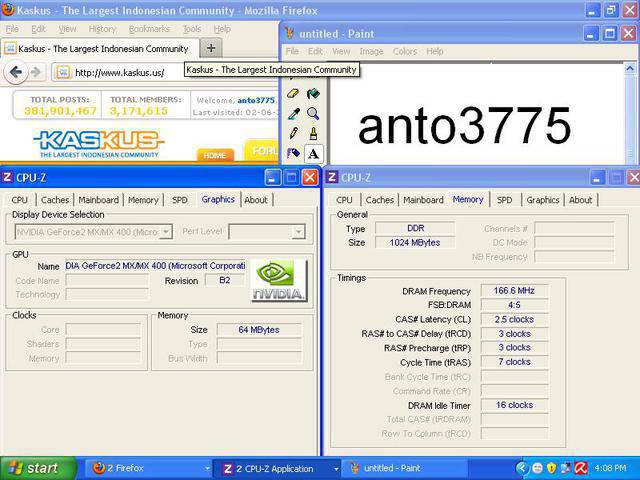The width and height of the screenshot is (640, 480).
Task: Open About tab in left CPU-Z window
Action: (x=256, y=200)
